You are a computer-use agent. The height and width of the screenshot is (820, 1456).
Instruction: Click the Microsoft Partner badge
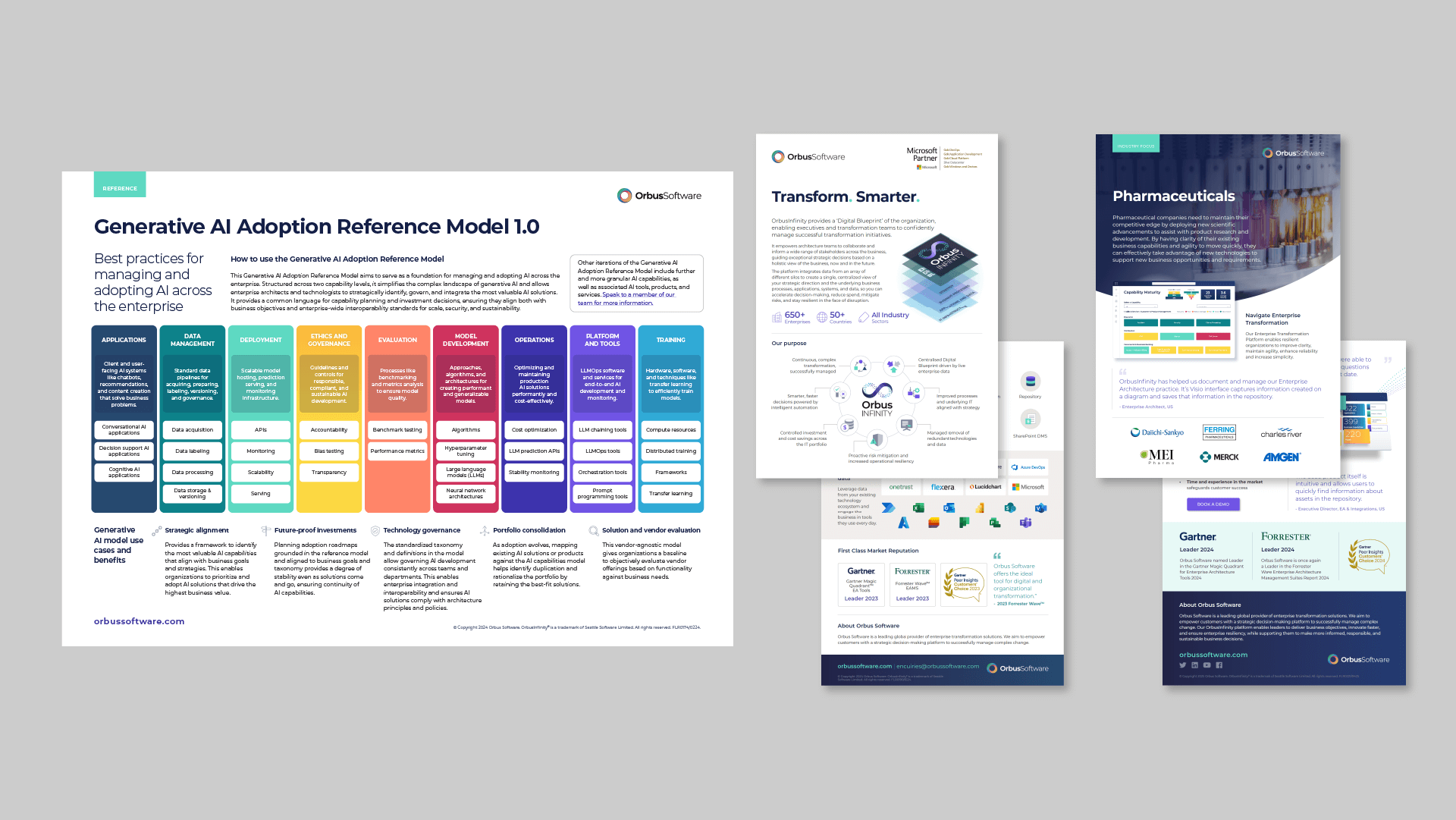tap(944, 158)
